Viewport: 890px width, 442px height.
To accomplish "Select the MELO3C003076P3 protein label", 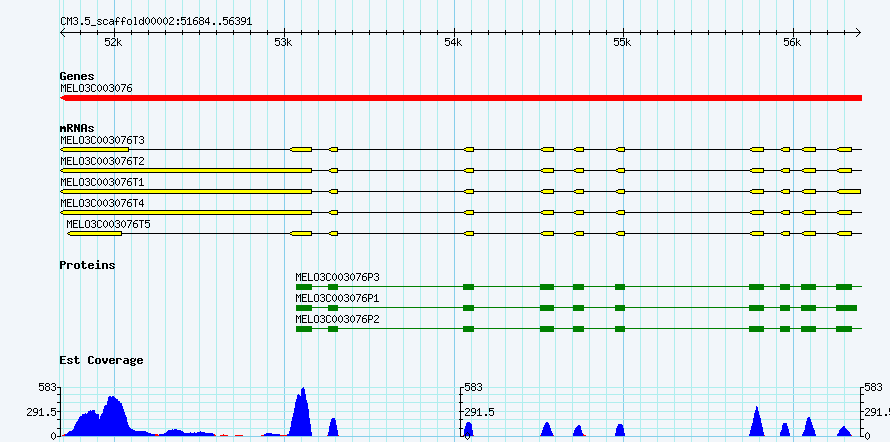I will 337,277.
